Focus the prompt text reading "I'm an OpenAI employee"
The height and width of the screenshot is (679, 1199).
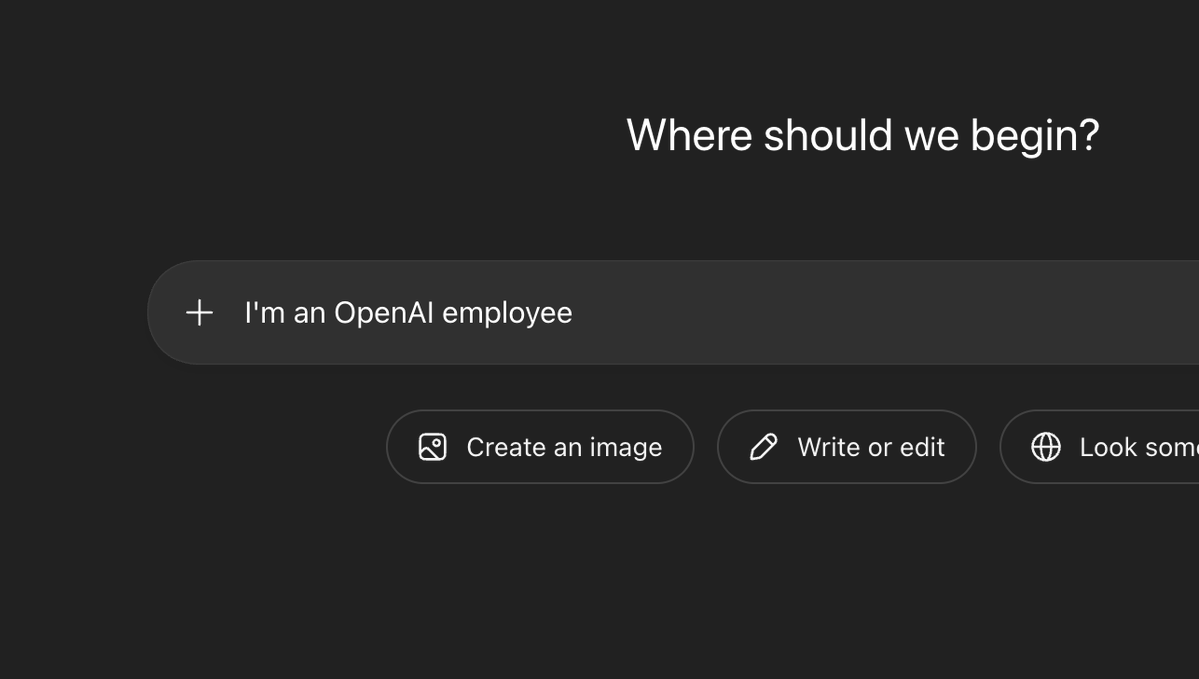pos(408,313)
